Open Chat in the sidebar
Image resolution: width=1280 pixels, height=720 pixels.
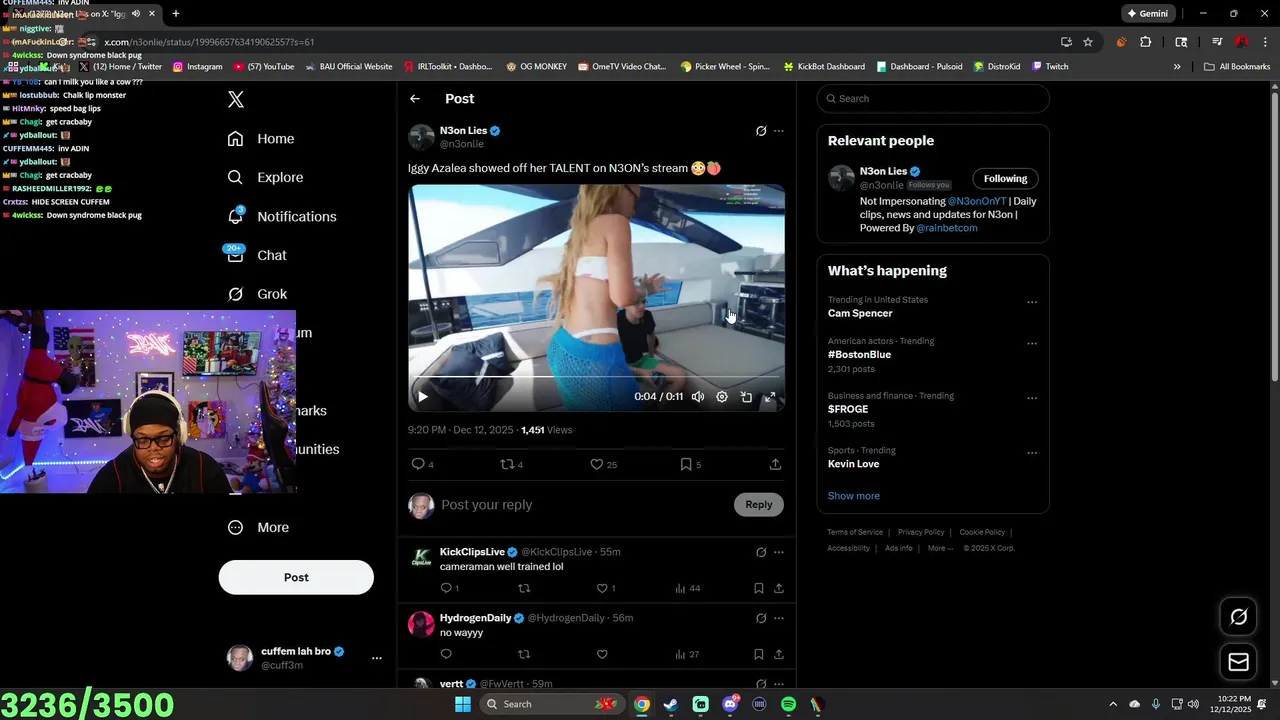(x=257, y=255)
